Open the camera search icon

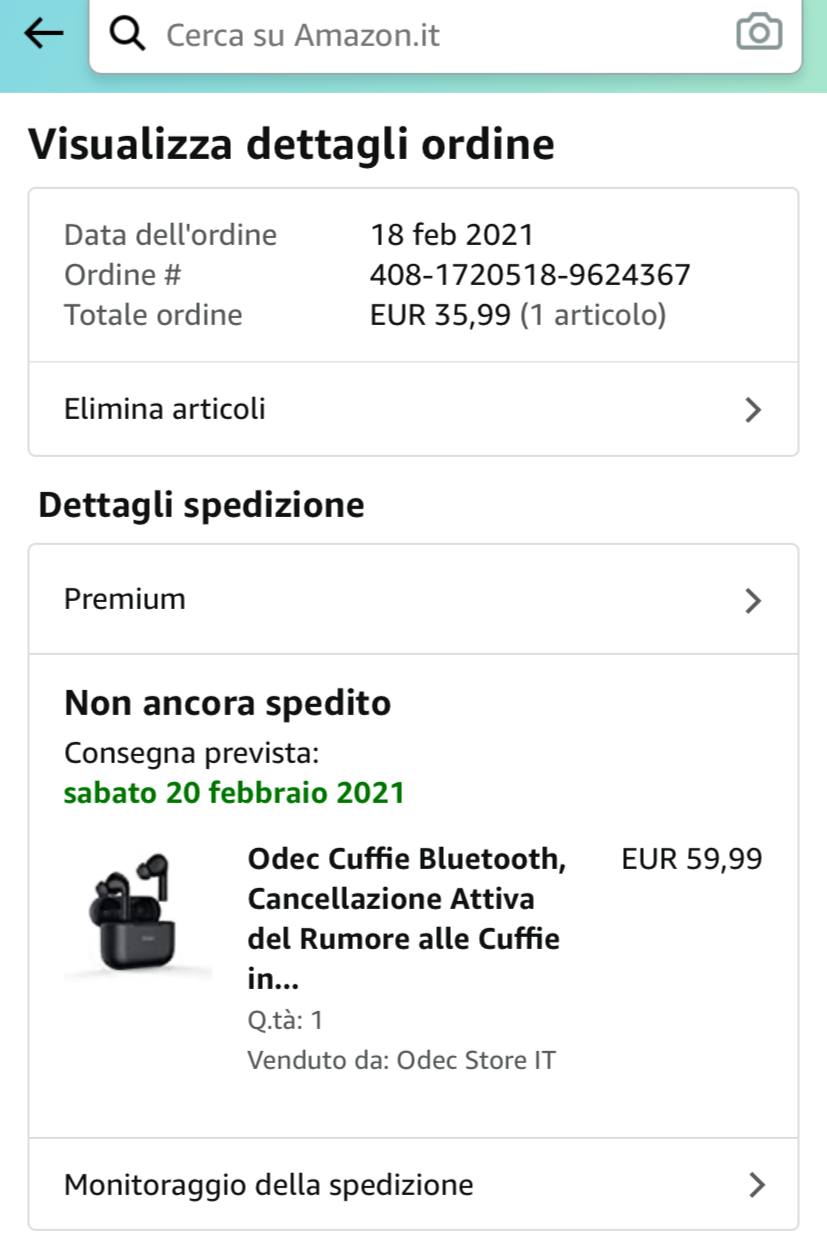coord(759,32)
